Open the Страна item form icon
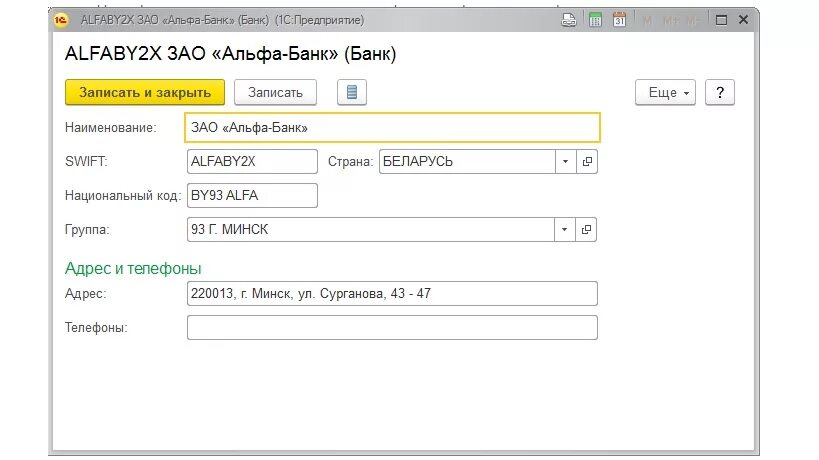 [587, 161]
